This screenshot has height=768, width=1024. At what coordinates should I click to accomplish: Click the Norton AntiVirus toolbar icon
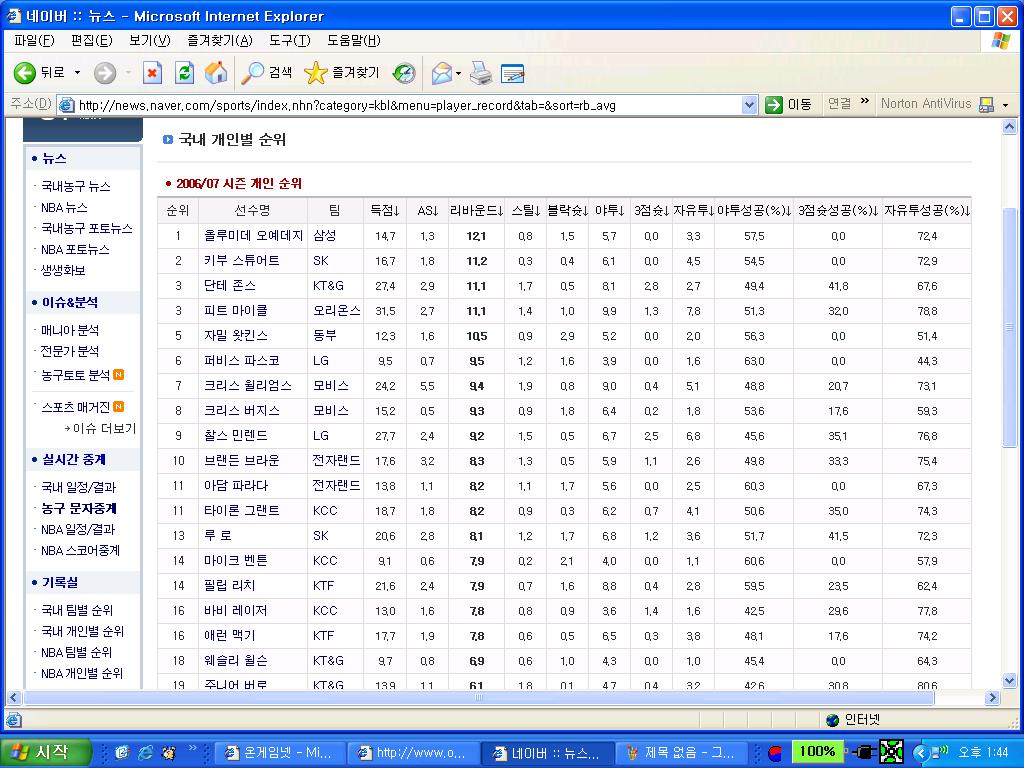coord(986,104)
